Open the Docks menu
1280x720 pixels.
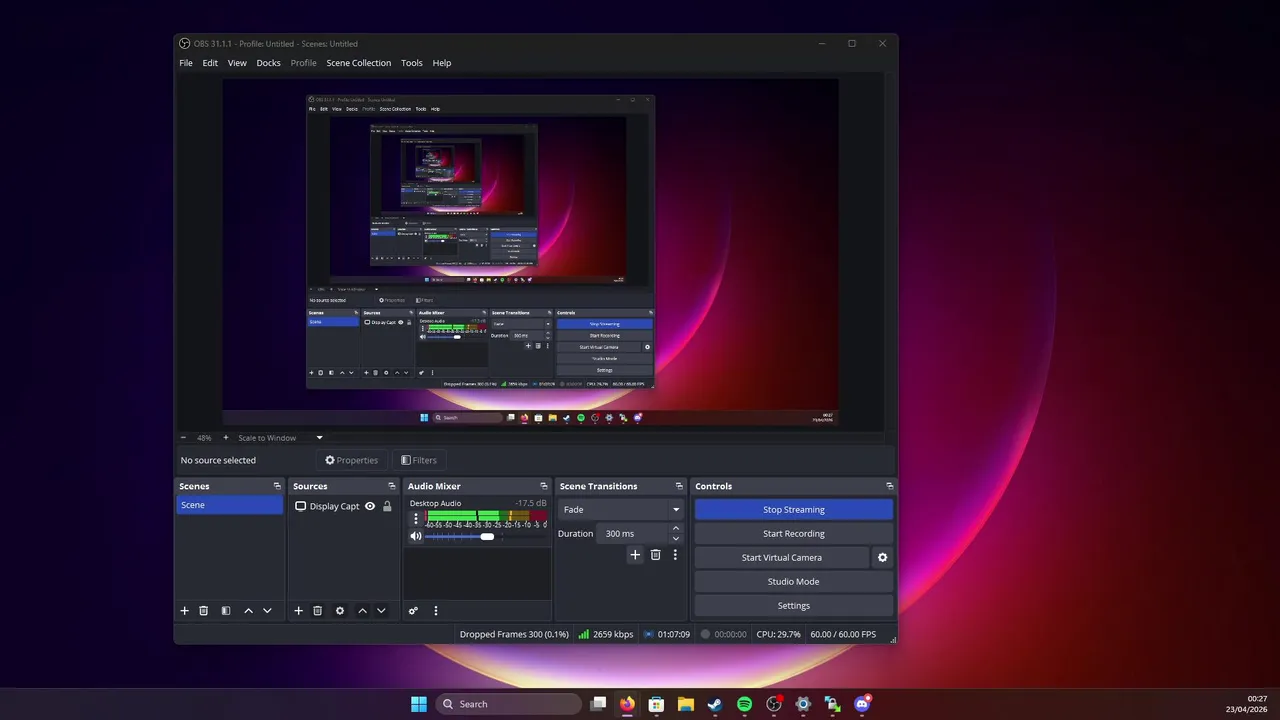(x=268, y=63)
